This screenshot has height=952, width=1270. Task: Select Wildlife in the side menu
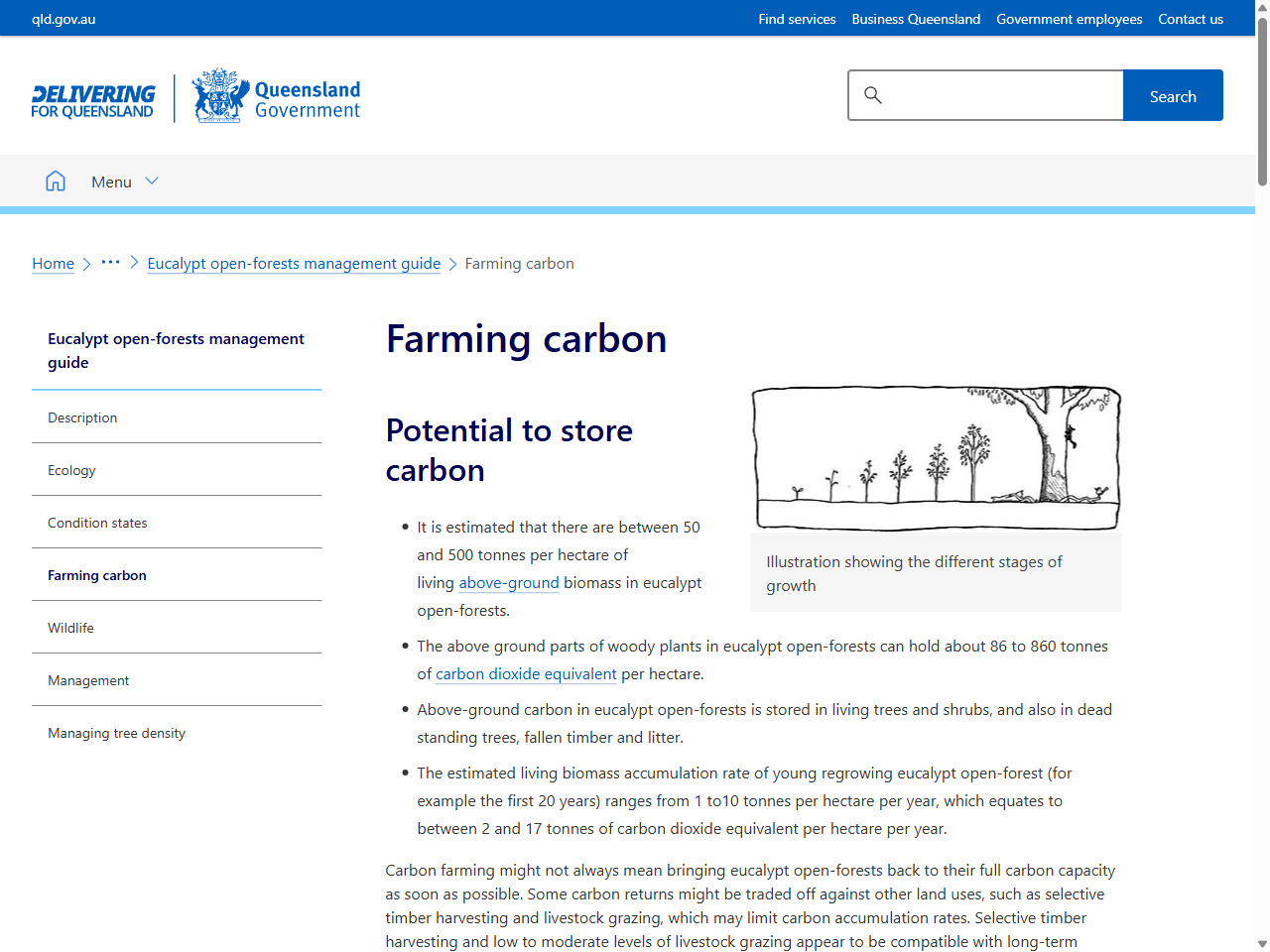177,628
